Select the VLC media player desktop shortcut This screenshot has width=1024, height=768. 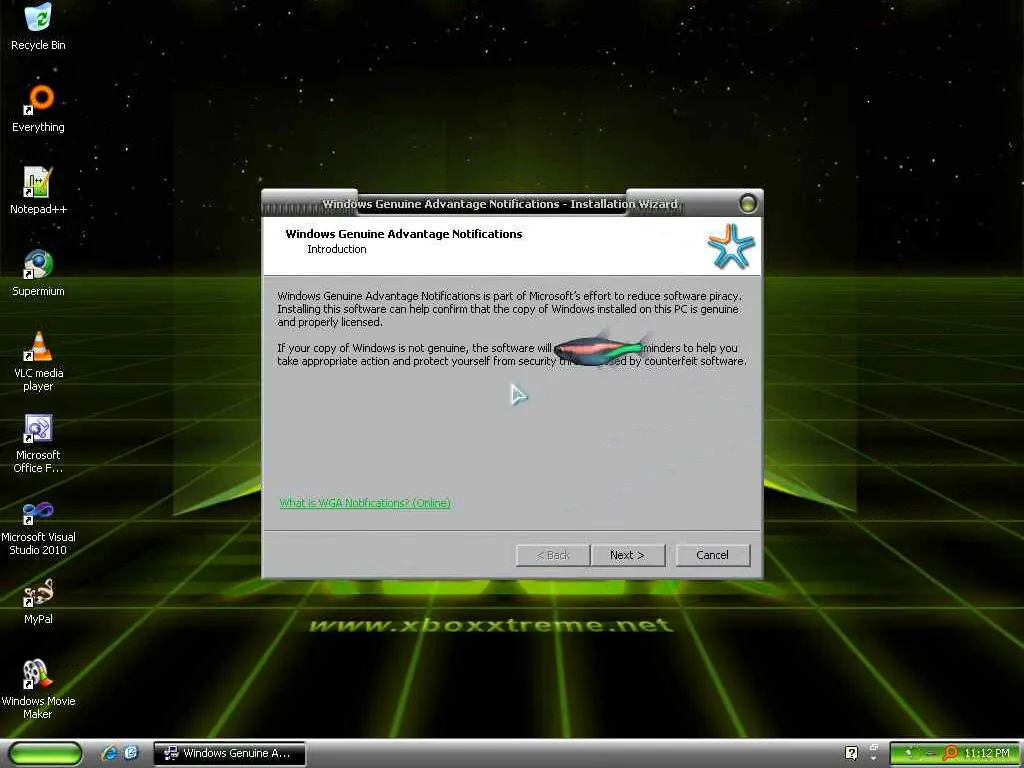(x=39, y=361)
